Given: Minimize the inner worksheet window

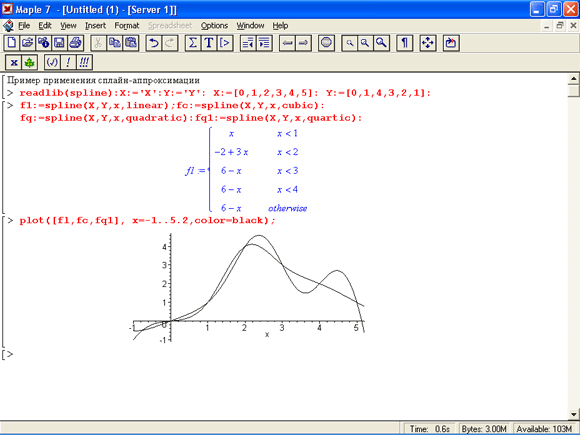Looking at the screenshot, I should pyautogui.click(x=547, y=26).
